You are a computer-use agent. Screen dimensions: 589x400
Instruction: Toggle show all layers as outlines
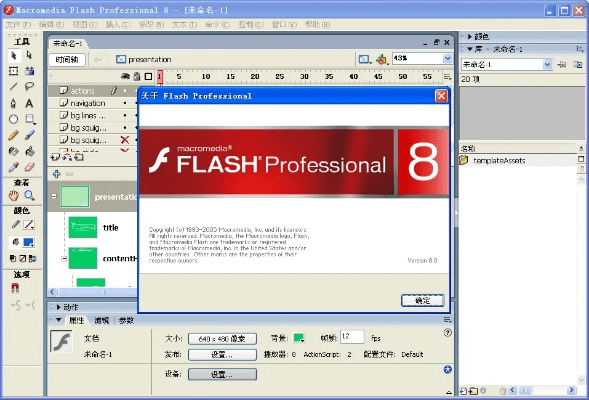coord(149,77)
